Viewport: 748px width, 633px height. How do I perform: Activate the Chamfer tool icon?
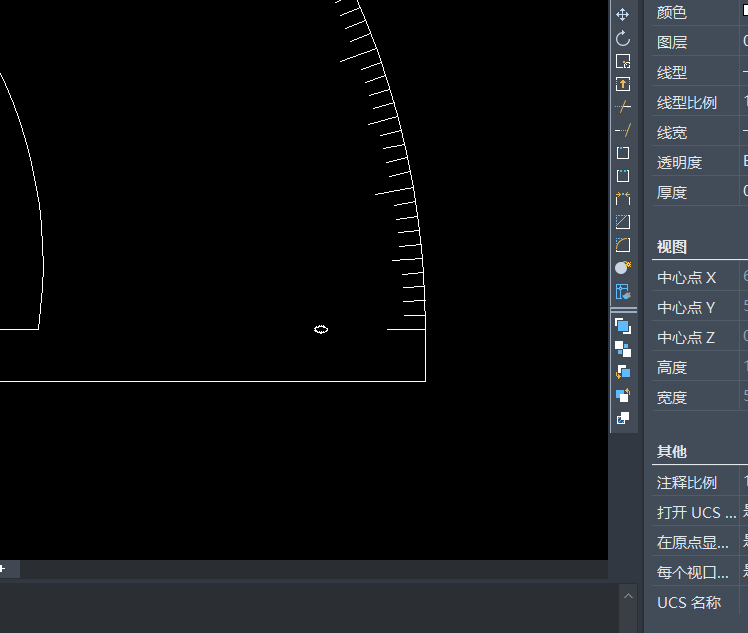pos(623,221)
